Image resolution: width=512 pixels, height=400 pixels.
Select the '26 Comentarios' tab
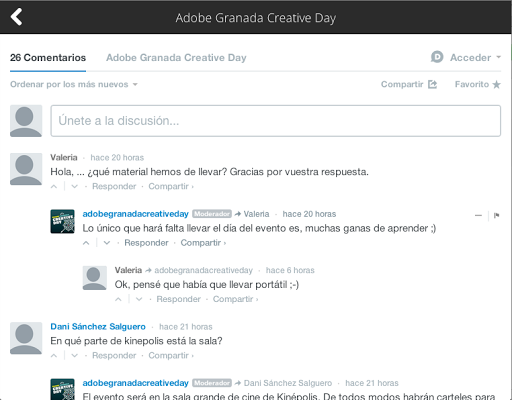tap(48, 58)
